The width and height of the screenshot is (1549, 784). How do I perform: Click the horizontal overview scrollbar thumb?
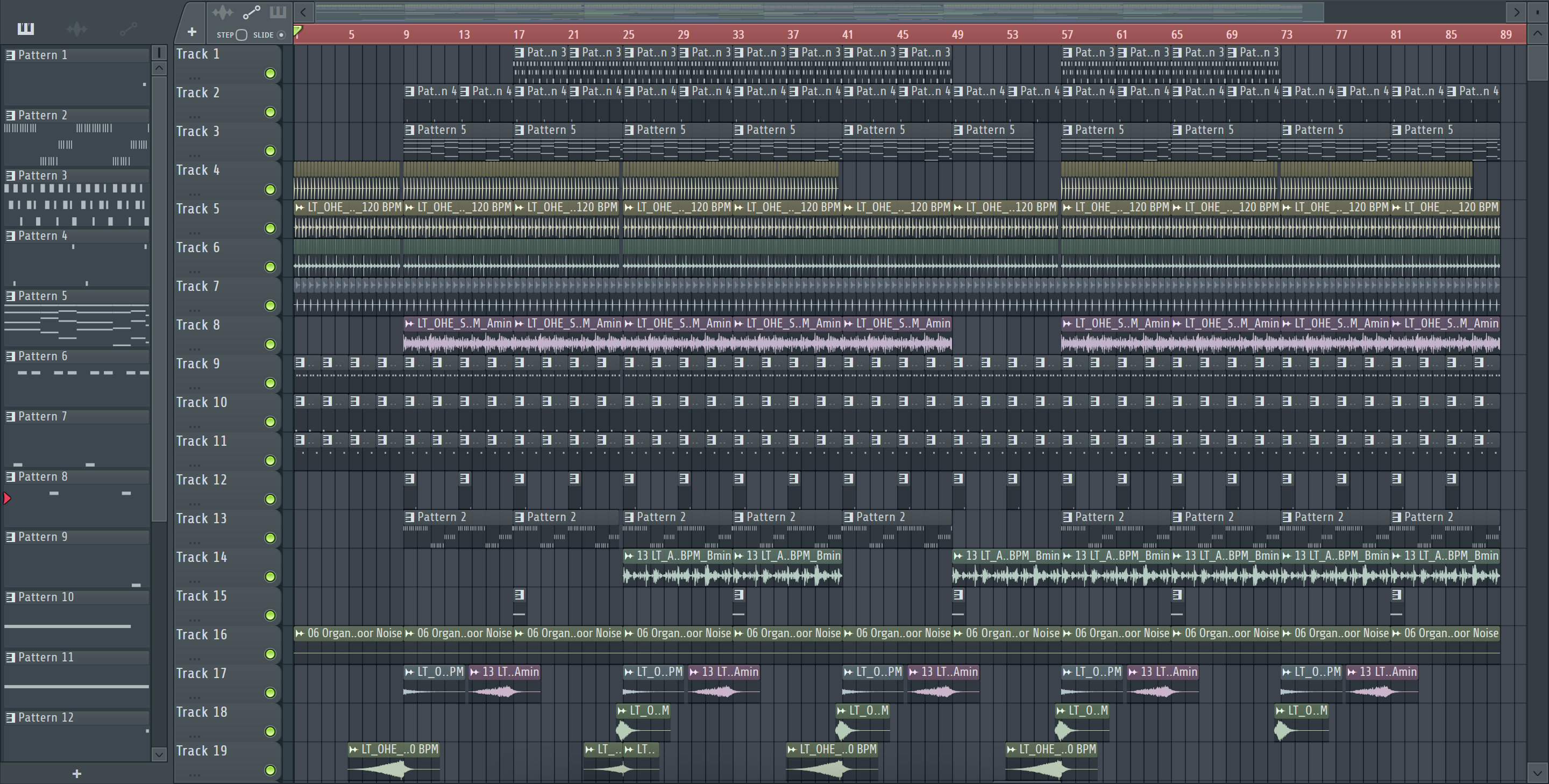819,11
